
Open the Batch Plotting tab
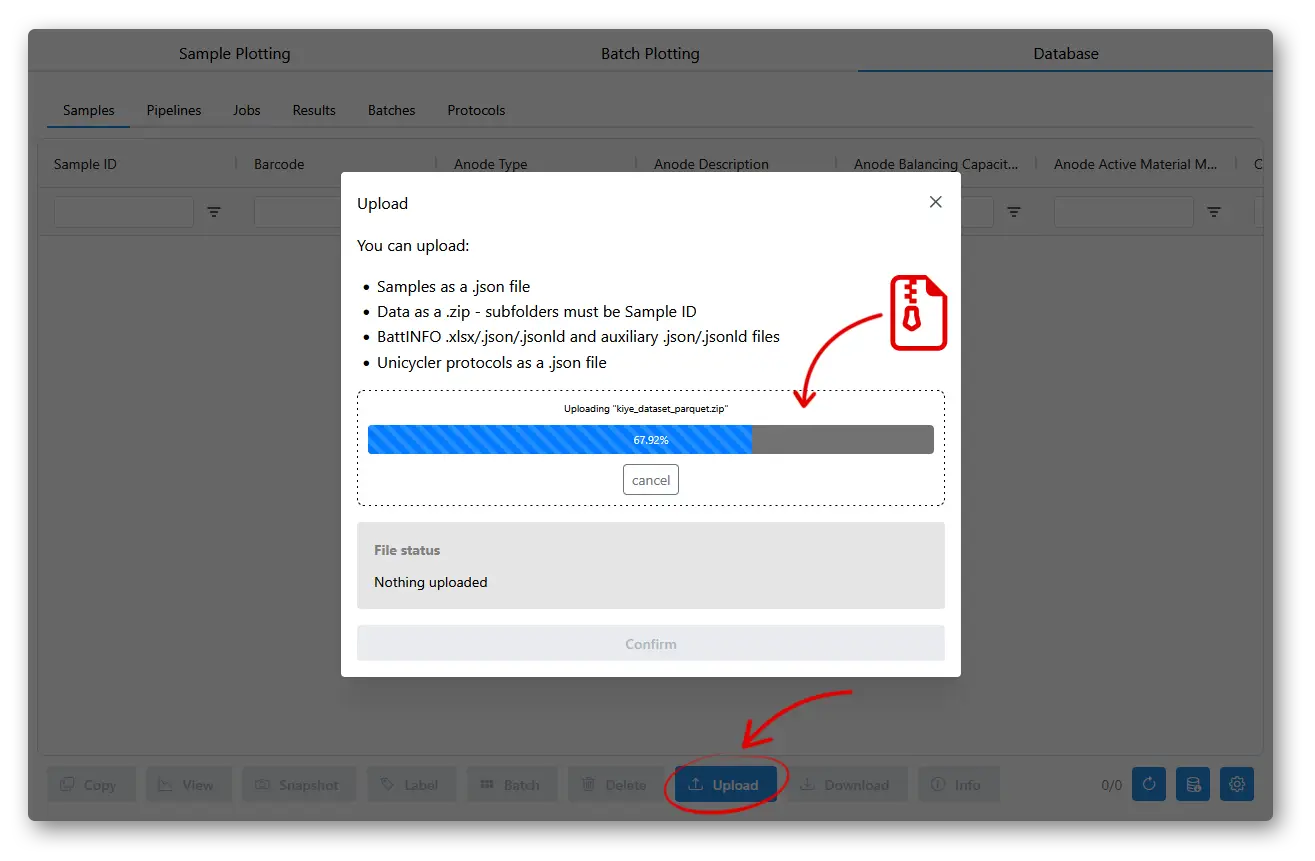[650, 54]
